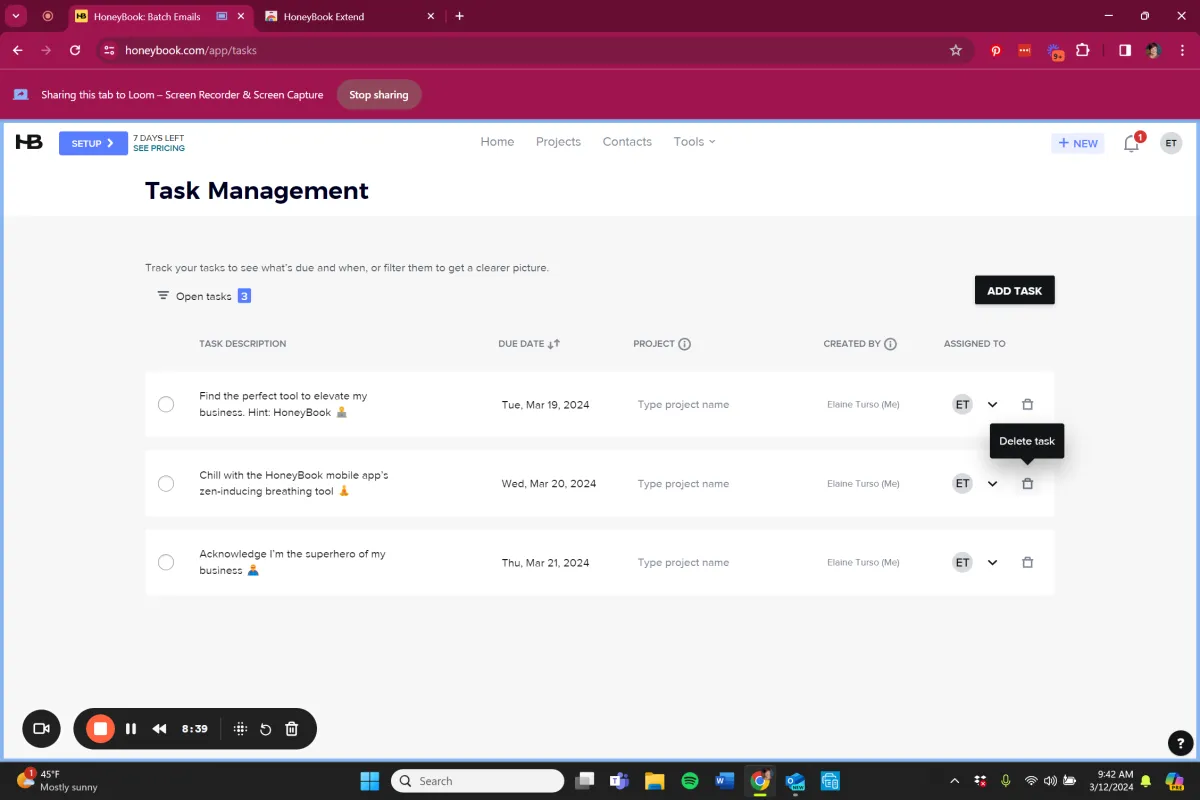Reload the browser page

click(x=75, y=50)
